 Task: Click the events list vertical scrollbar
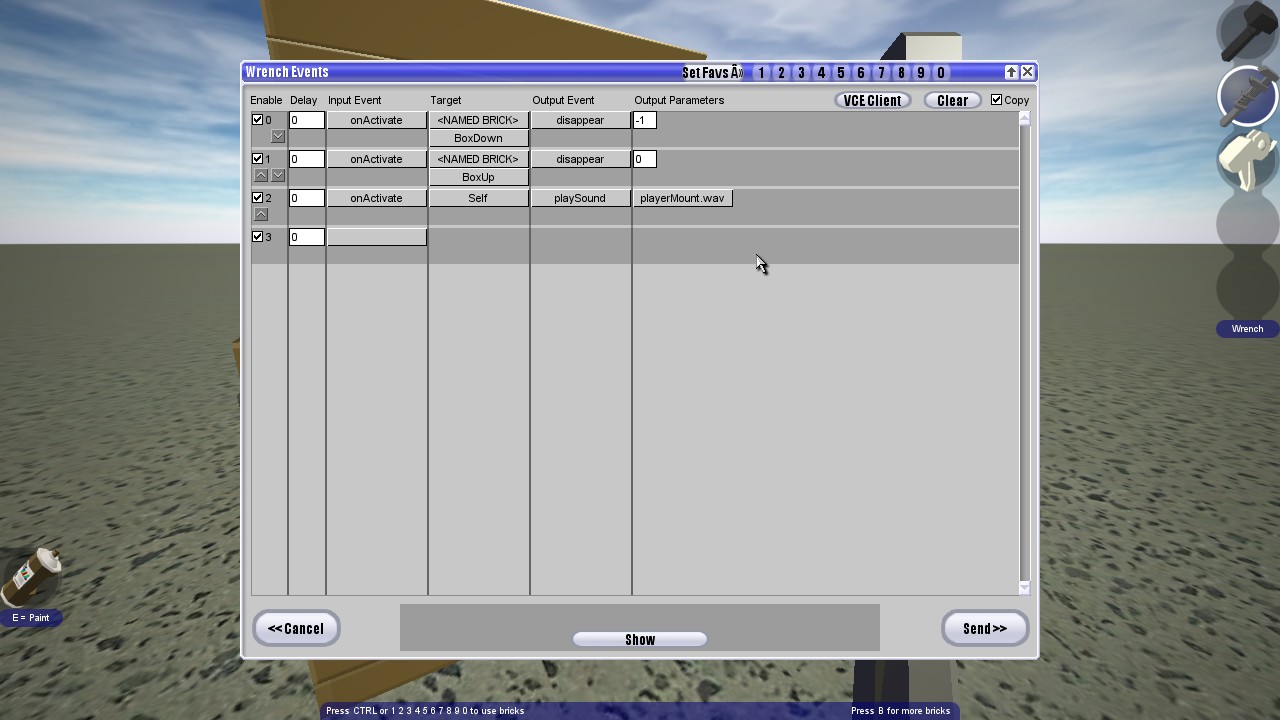[1024, 350]
